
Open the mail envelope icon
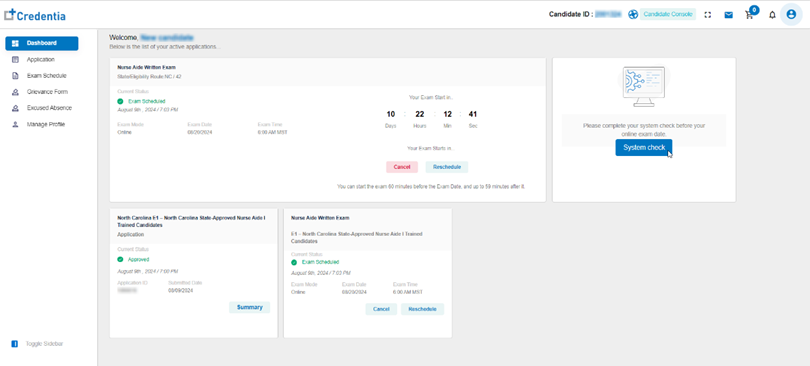pos(728,15)
